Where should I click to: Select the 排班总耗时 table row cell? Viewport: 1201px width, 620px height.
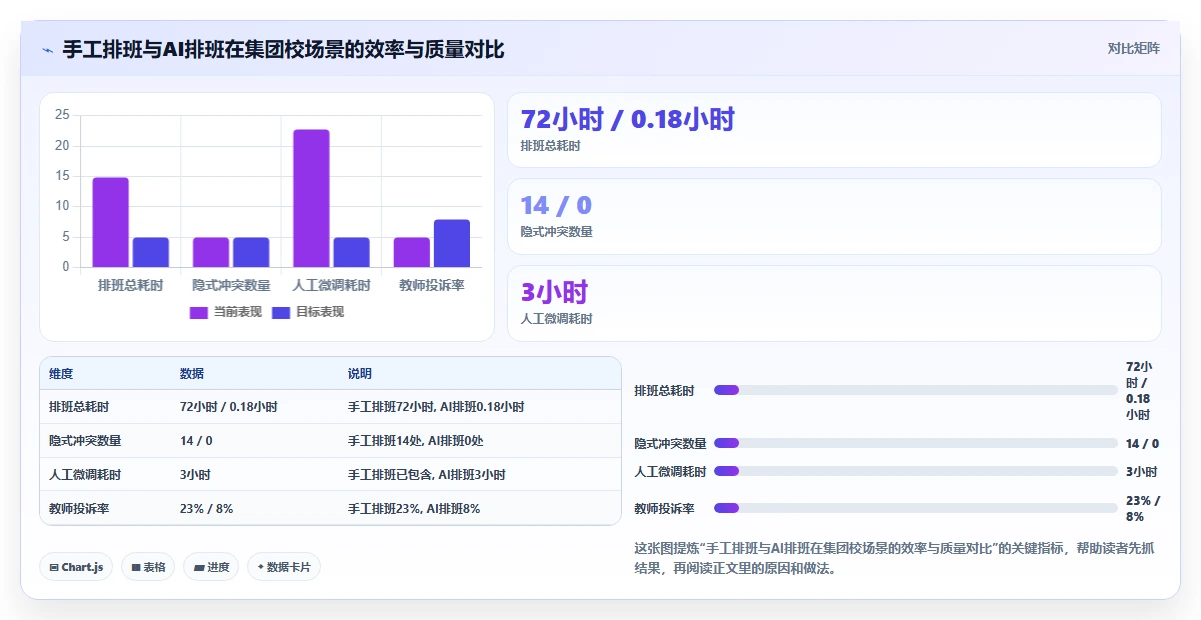[x=79, y=407]
